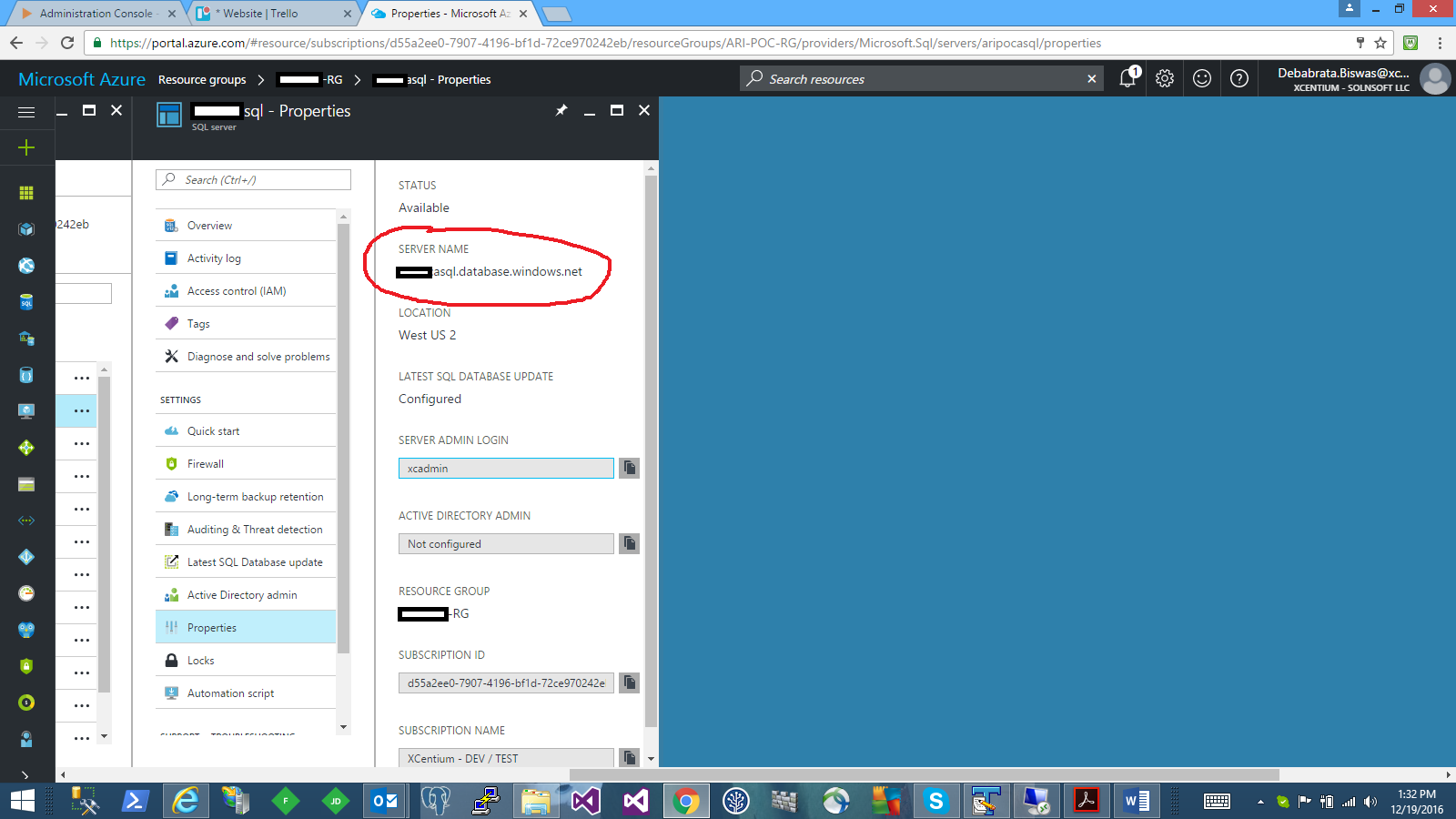Image resolution: width=1456 pixels, height=819 pixels.
Task: Open Chrome from the taskbar
Action: pos(686,801)
